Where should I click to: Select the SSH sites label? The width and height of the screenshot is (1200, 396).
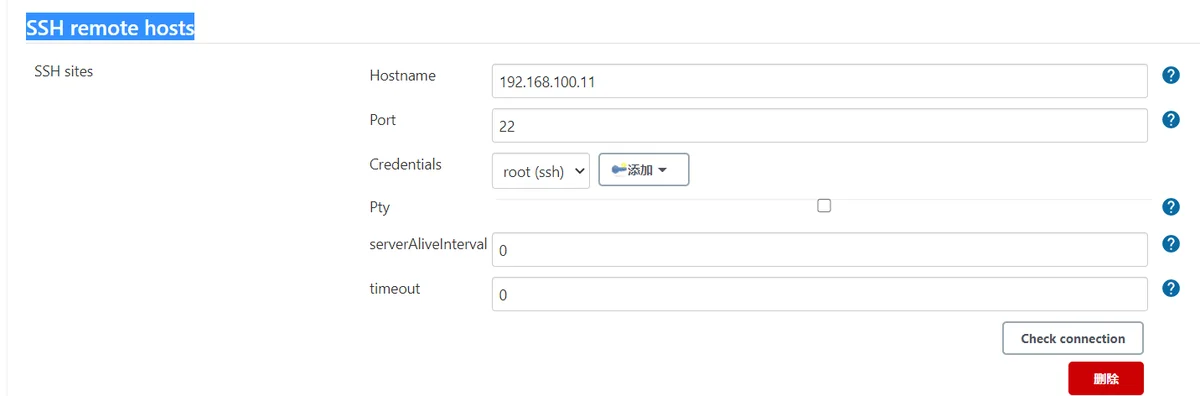pos(64,71)
